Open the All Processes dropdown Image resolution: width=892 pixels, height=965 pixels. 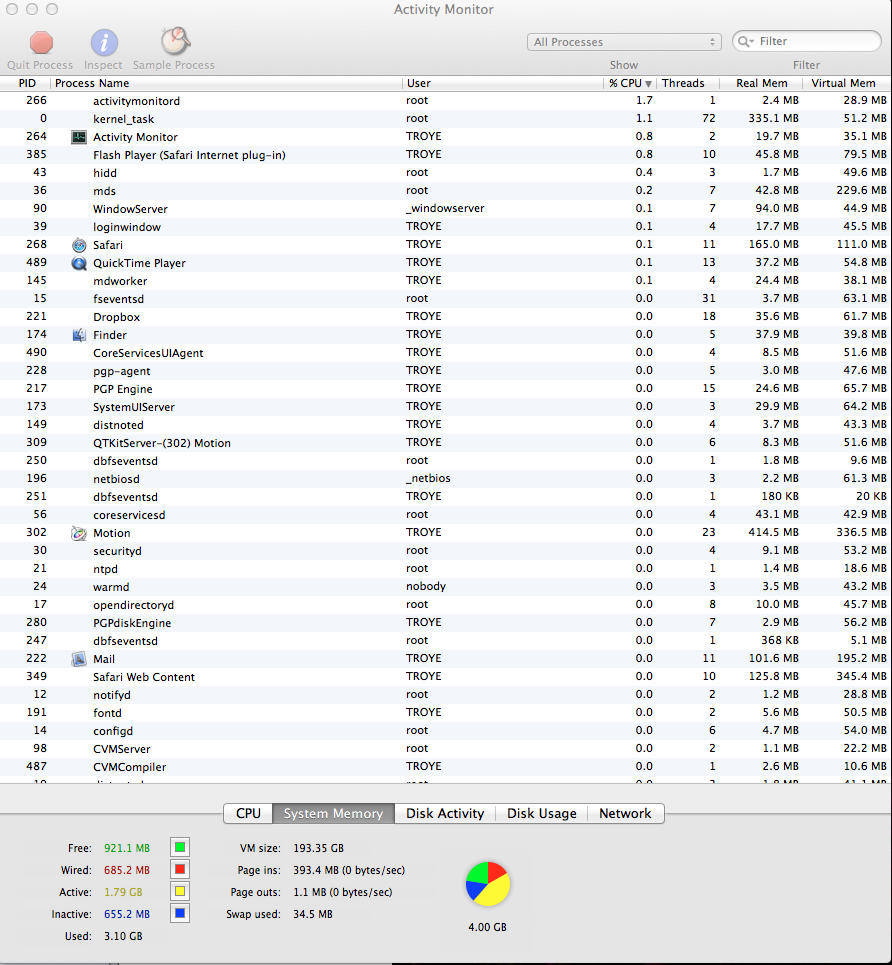click(624, 42)
